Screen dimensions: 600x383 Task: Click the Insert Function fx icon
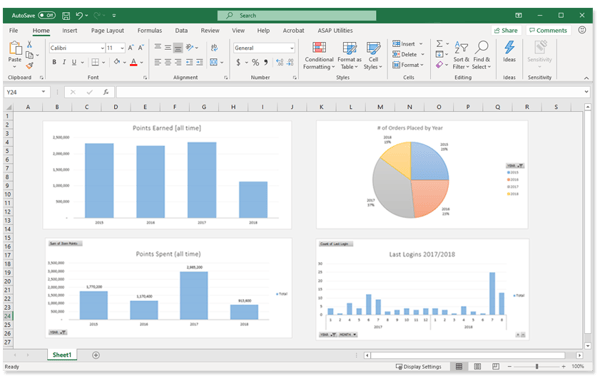[106, 92]
